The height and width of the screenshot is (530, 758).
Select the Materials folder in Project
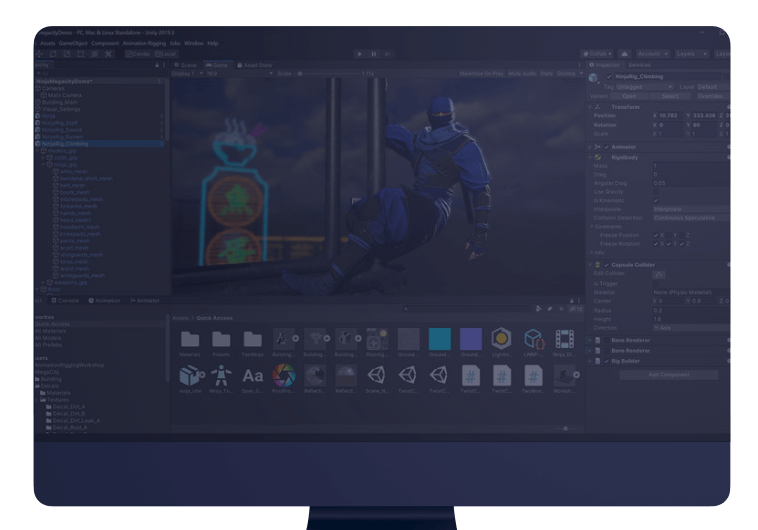coord(190,343)
